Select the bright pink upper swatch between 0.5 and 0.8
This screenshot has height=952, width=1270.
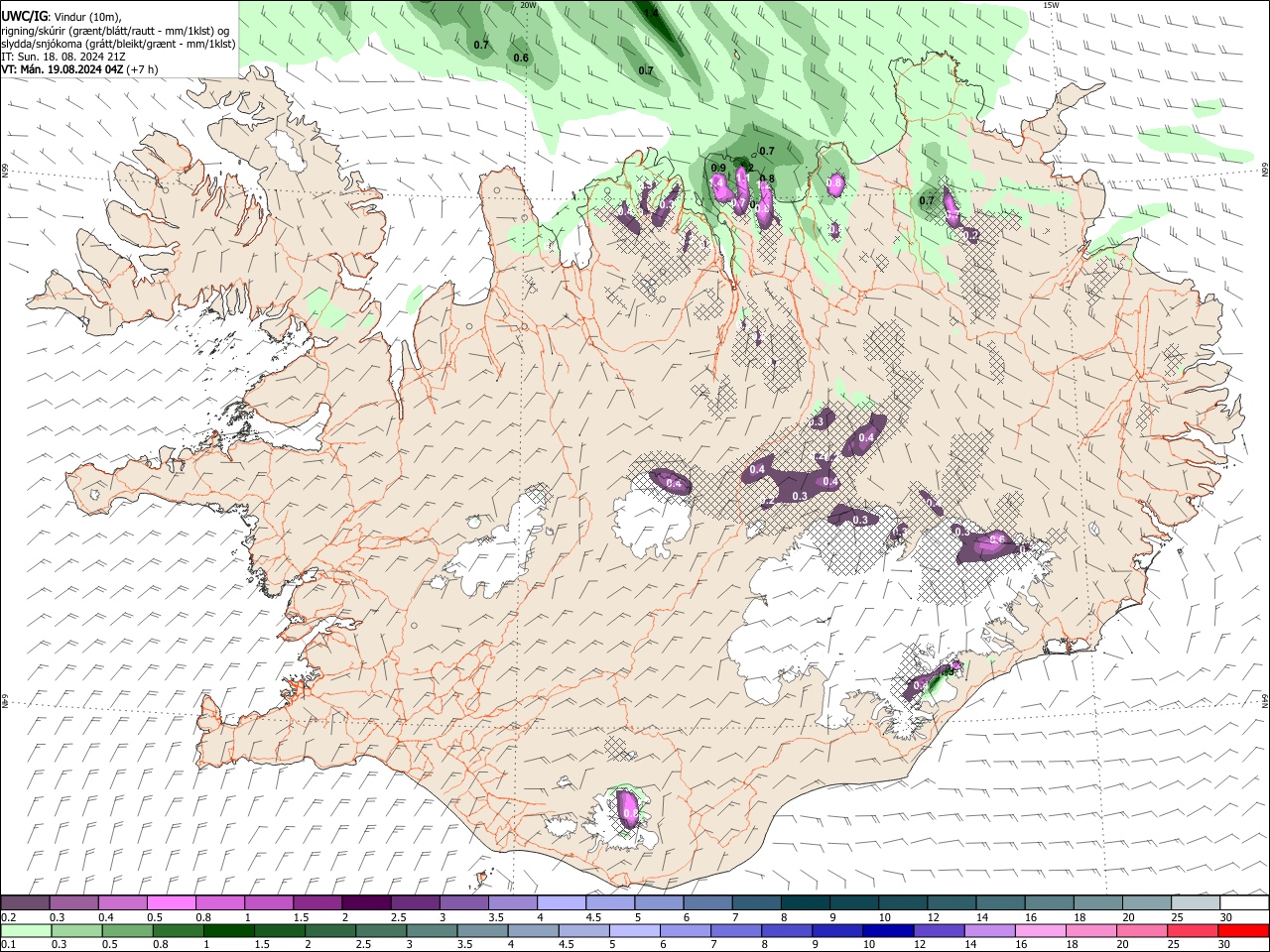click(171, 902)
